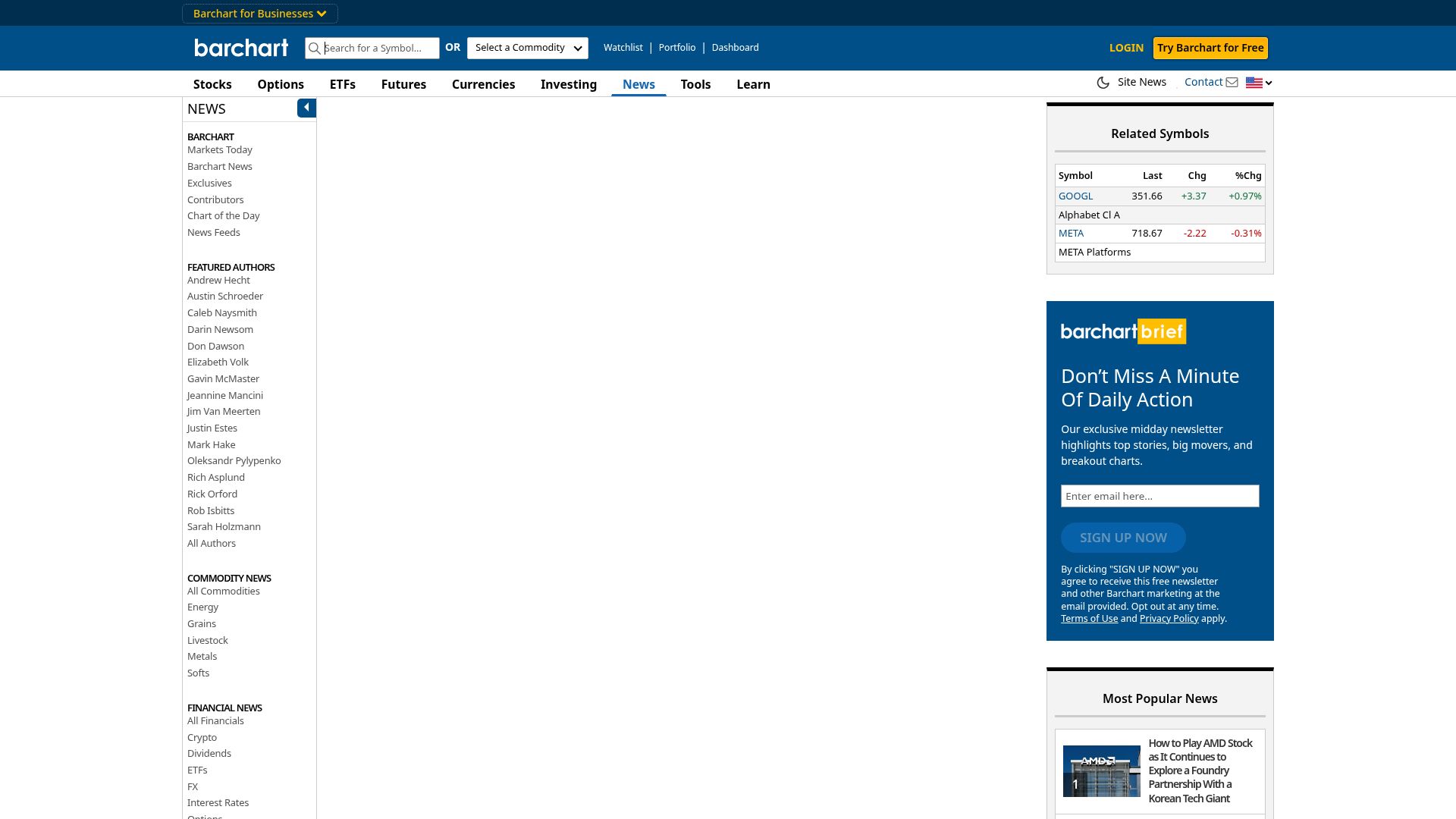Open Energy commodity news

pos(203,607)
